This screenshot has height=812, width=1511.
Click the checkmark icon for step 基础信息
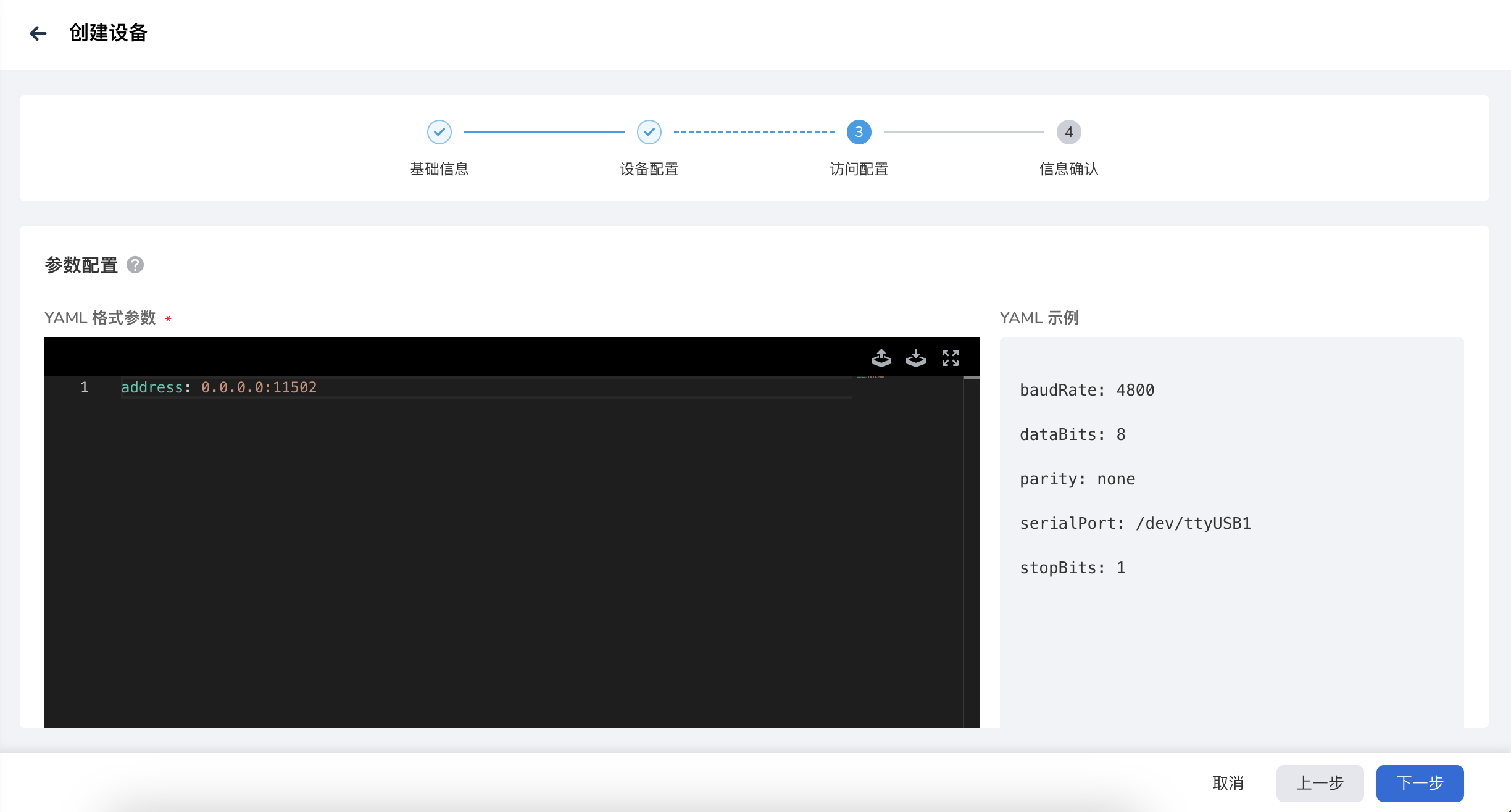coord(439,131)
